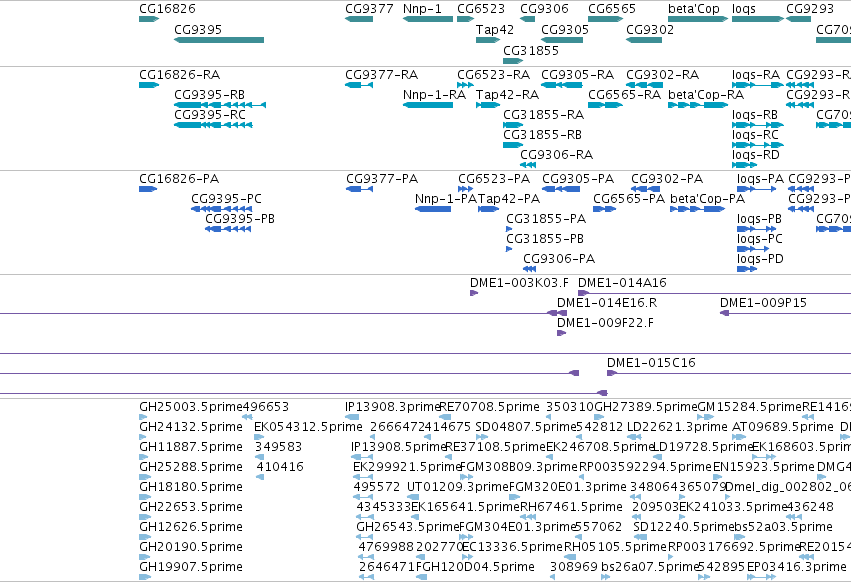
Task: Click the Nnp-1 gene arrow
Action: pos(428,19)
